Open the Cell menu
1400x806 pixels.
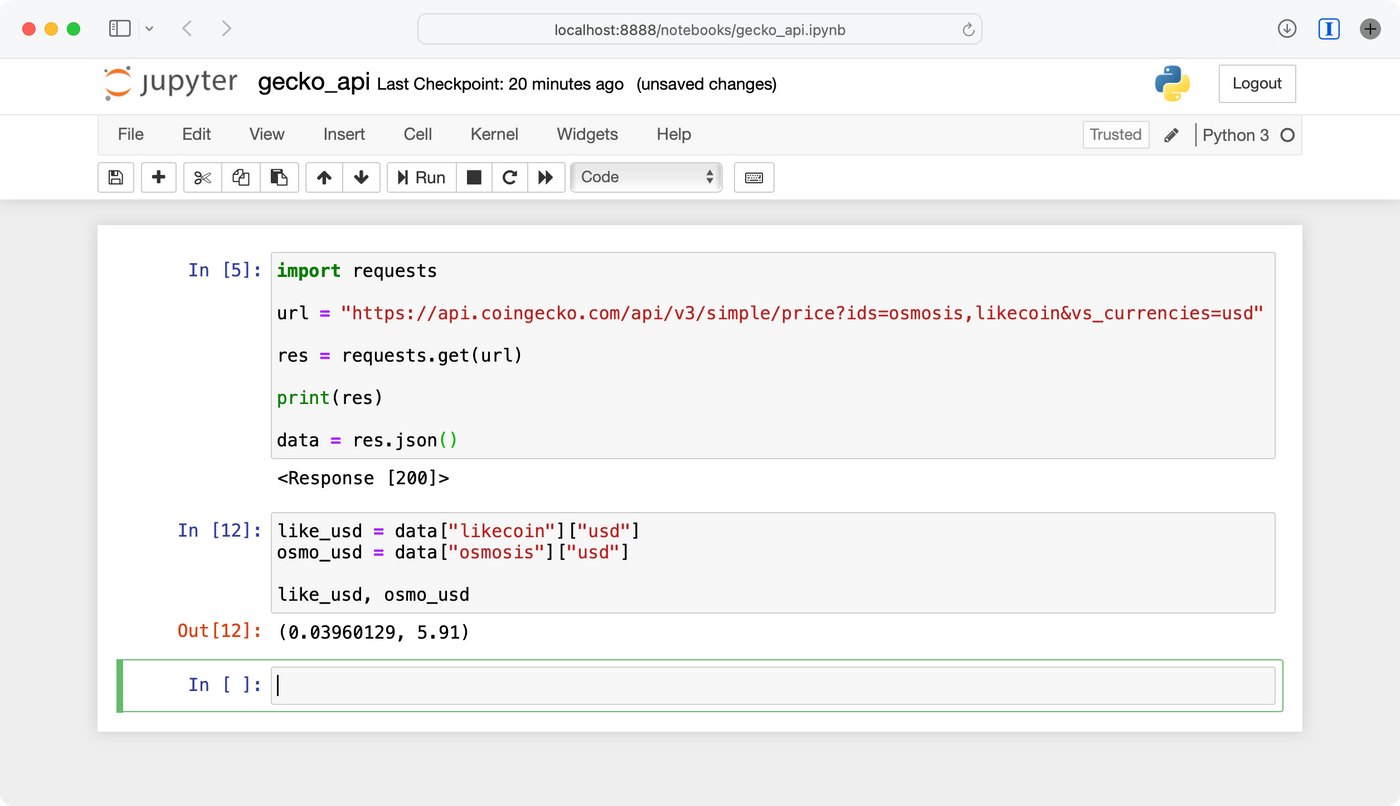click(x=418, y=134)
